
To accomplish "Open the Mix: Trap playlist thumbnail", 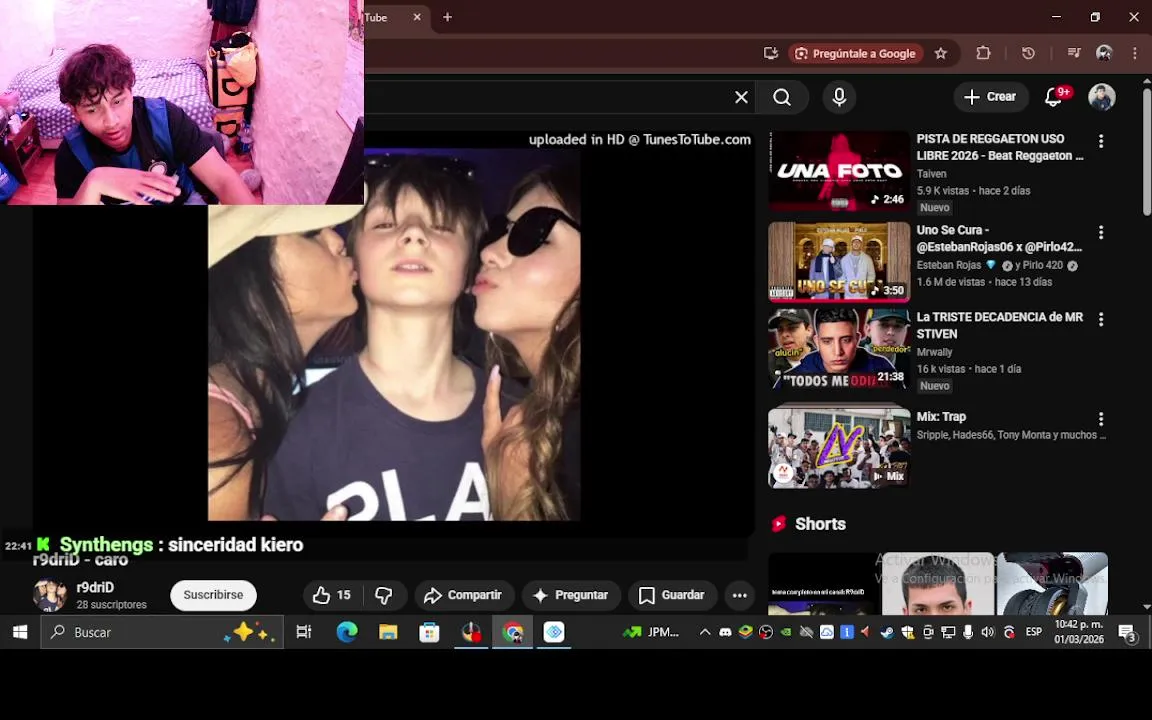I will coord(839,447).
